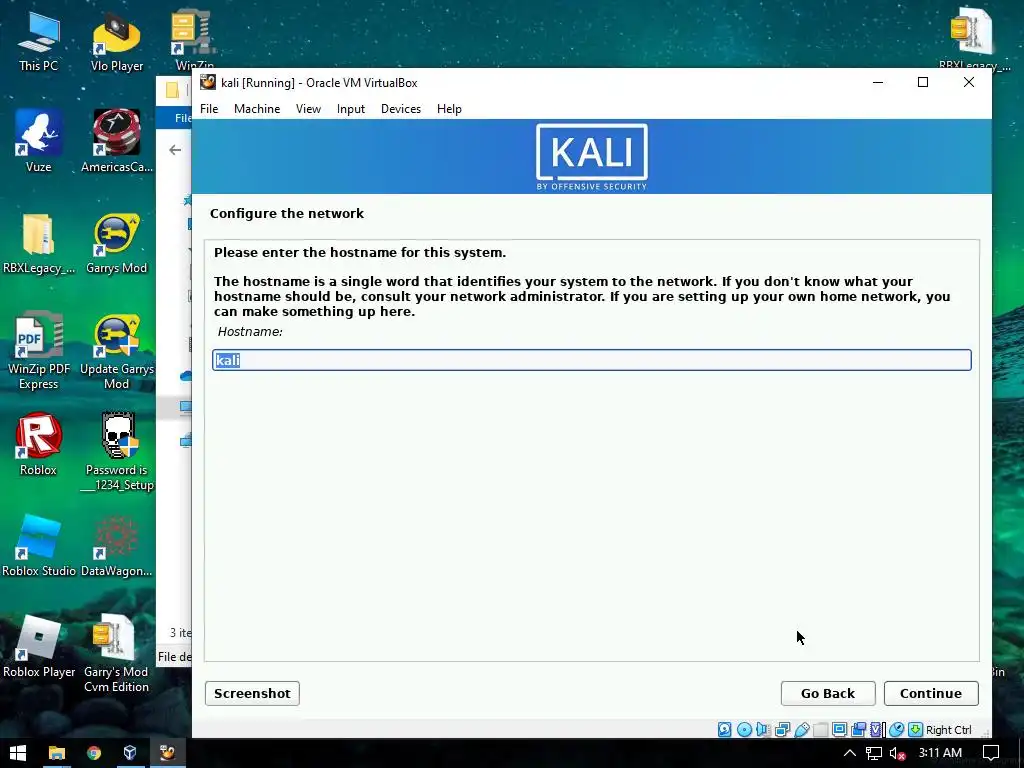Viewport: 1024px width, 768px height.
Task: Click the muted volume tray icon
Action: (897, 753)
